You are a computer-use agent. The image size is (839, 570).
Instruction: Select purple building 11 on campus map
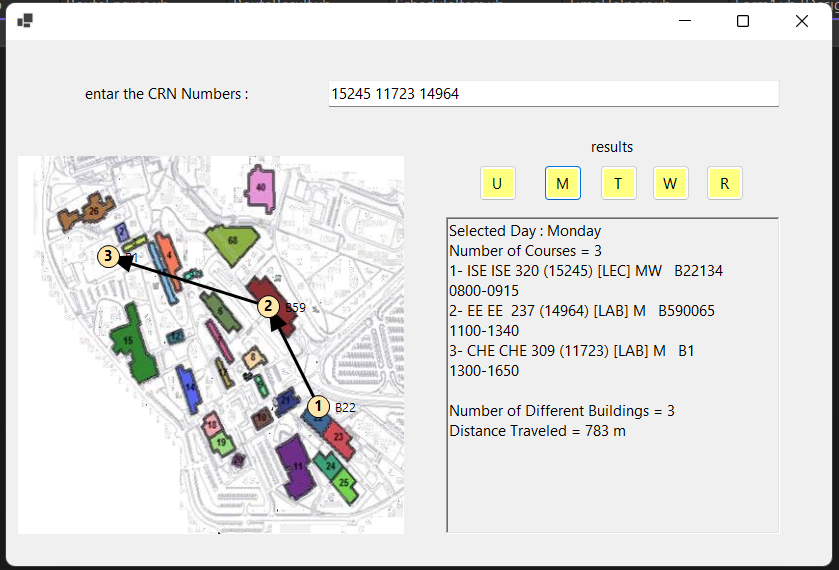(x=296, y=467)
